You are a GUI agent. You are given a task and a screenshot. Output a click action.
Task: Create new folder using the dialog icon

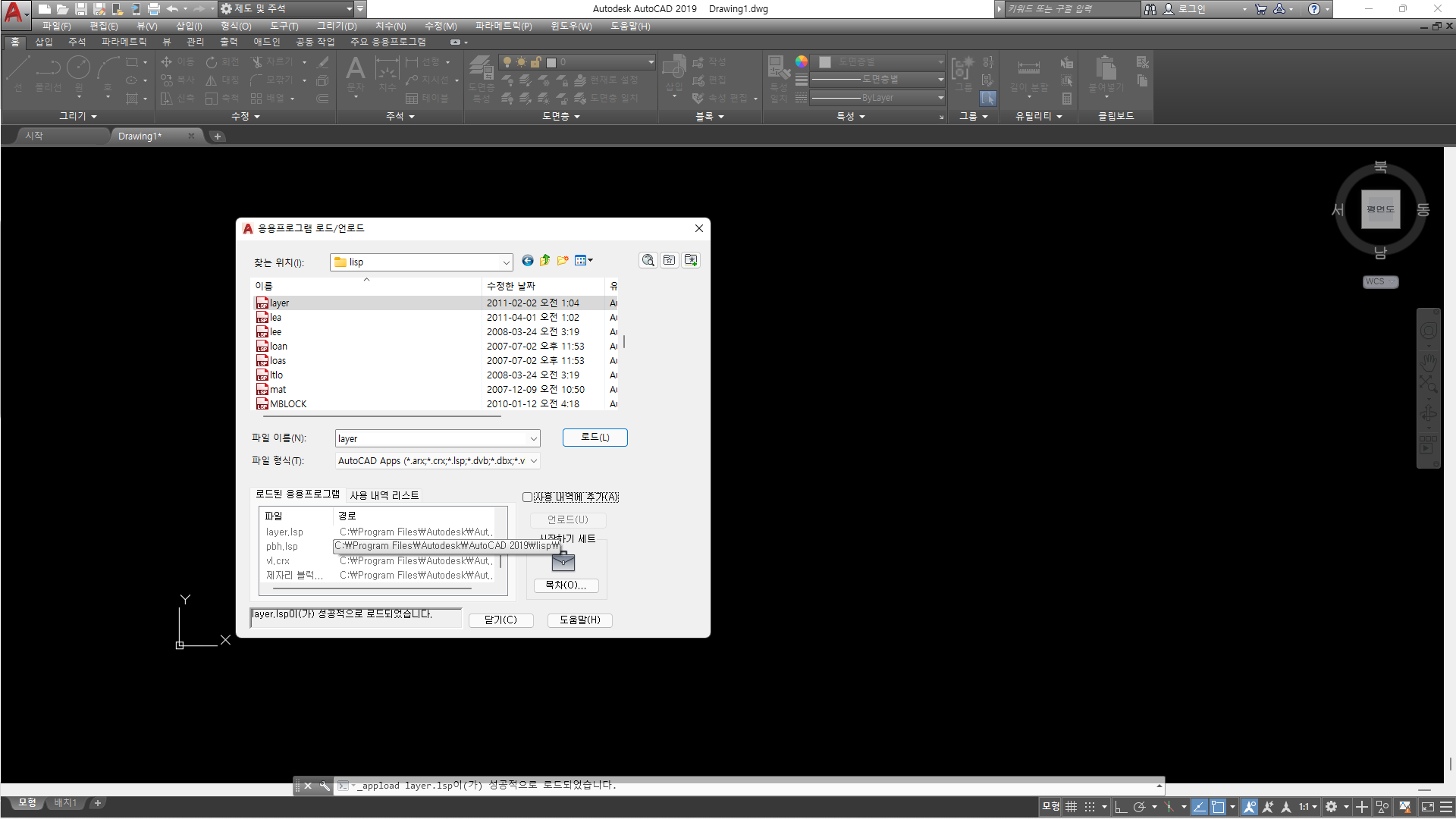tap(563, 261)
